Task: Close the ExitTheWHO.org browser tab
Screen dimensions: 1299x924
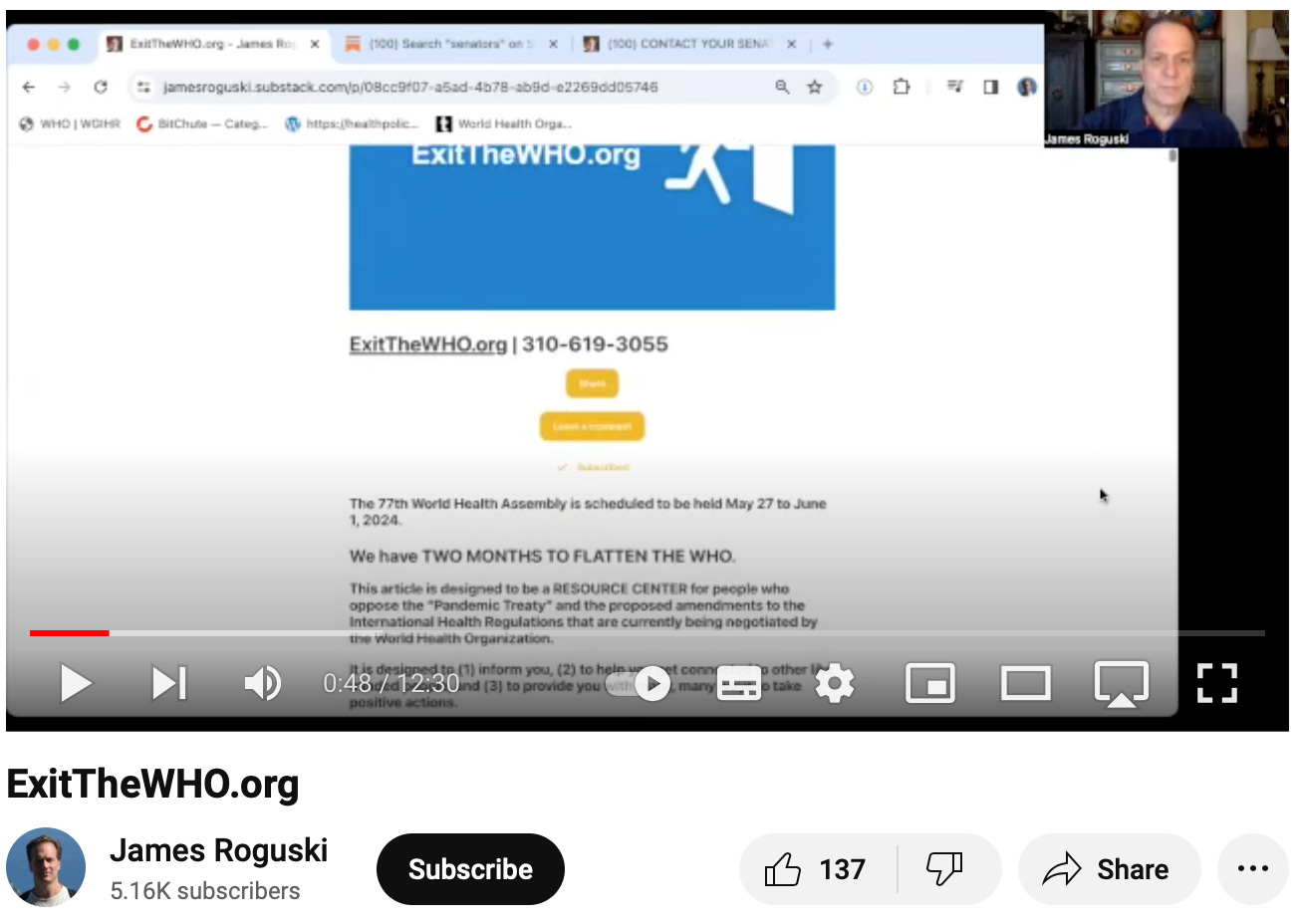Action: point(315,44)
